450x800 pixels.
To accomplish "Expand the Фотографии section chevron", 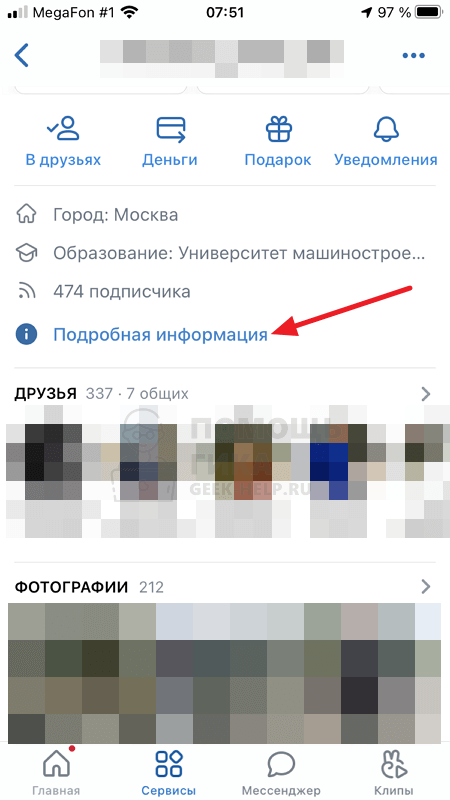I will [x=426, y=587].
